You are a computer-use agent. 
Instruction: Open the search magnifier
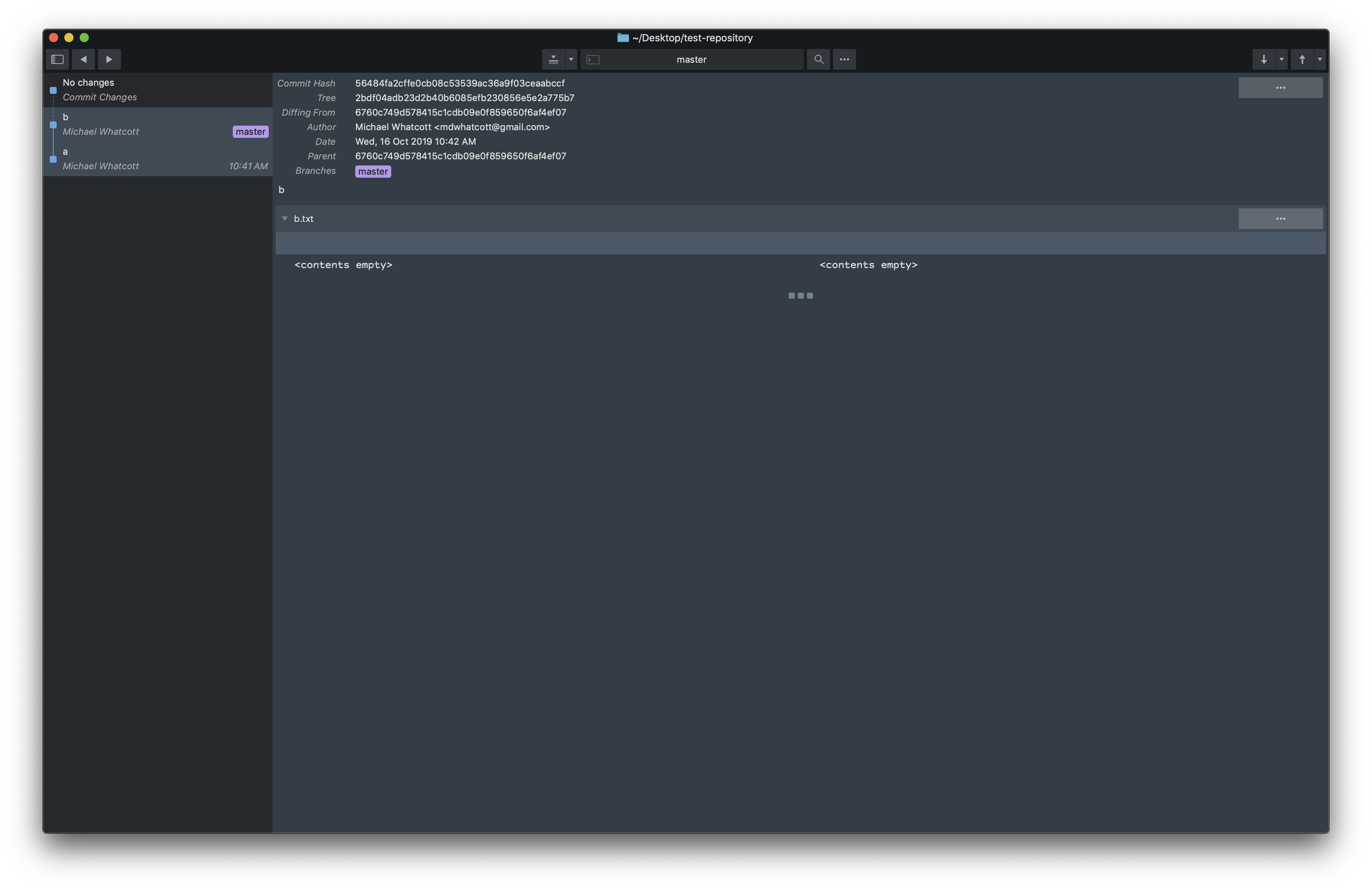coord(818,59)
